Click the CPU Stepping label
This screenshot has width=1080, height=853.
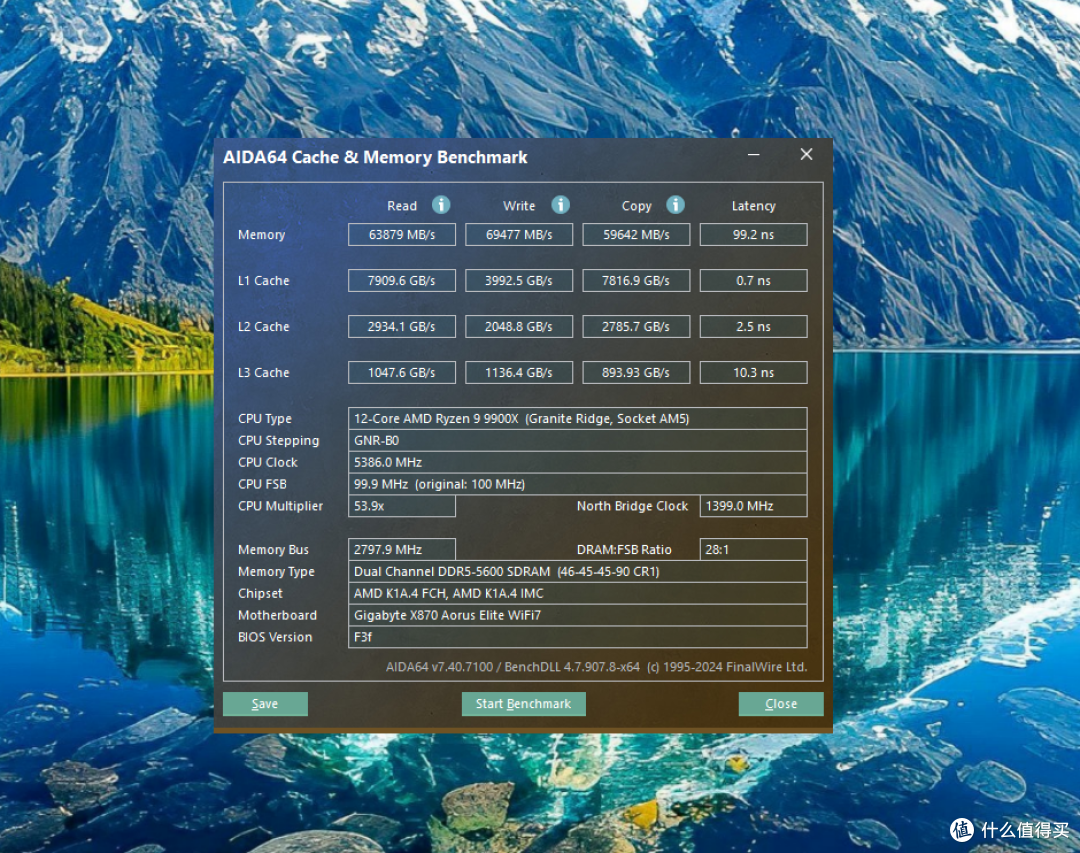[278, 441]
